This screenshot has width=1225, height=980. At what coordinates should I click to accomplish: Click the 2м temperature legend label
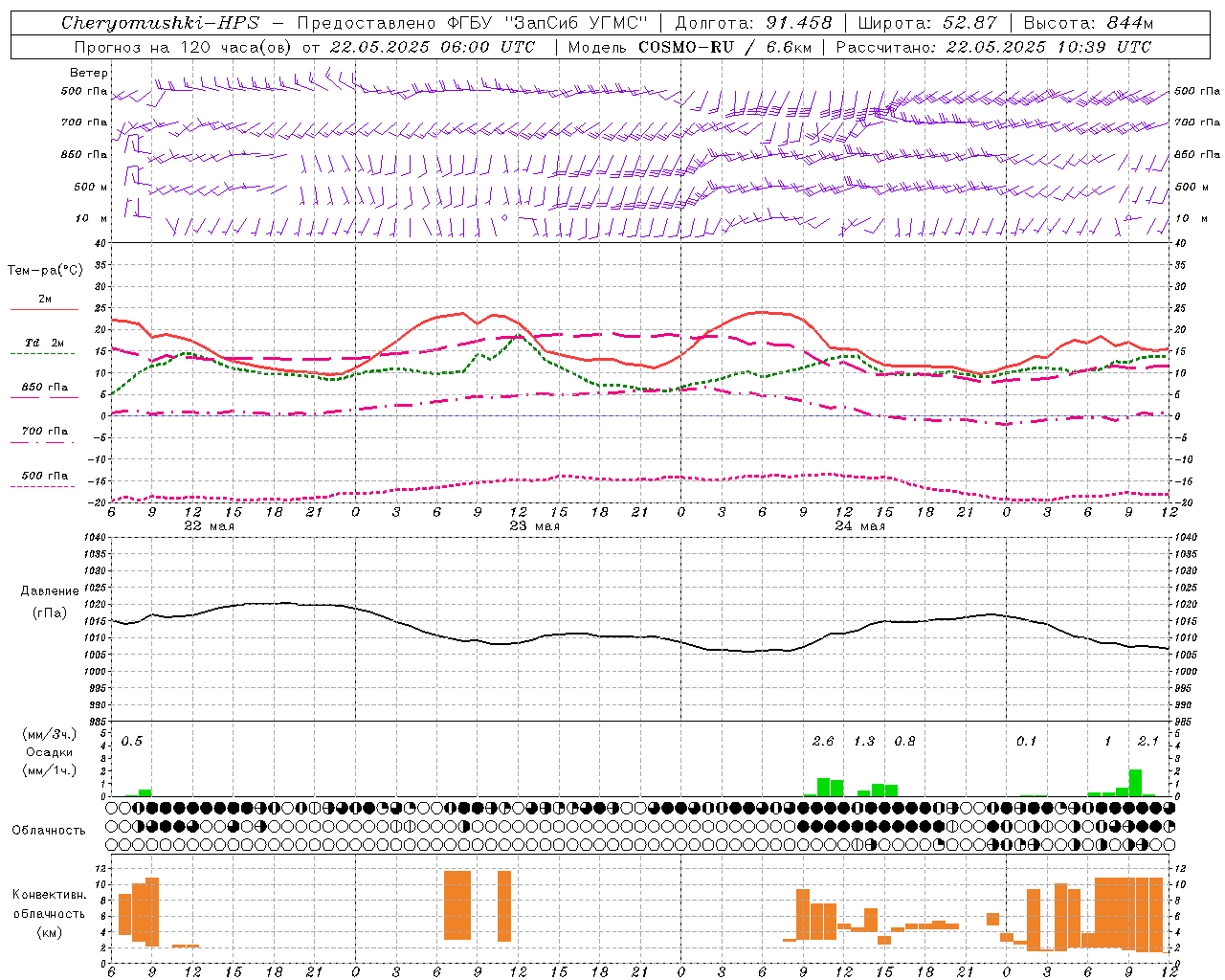(x=45, y=299)
